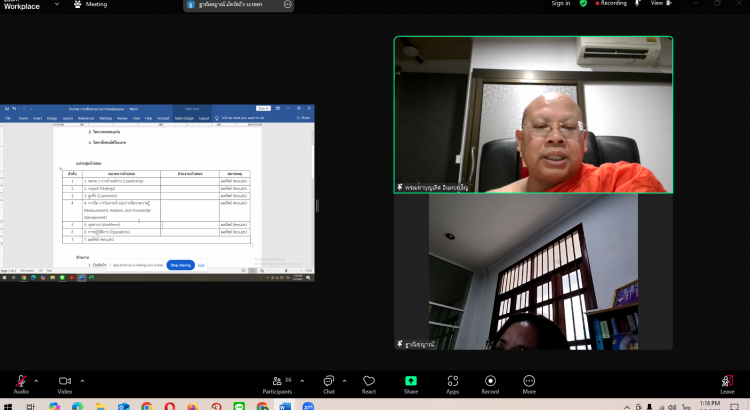Open Word ribbon display options icon
The width and height of the screenshot is (750, 410).
pyautogui.click(x=278, y=109)
